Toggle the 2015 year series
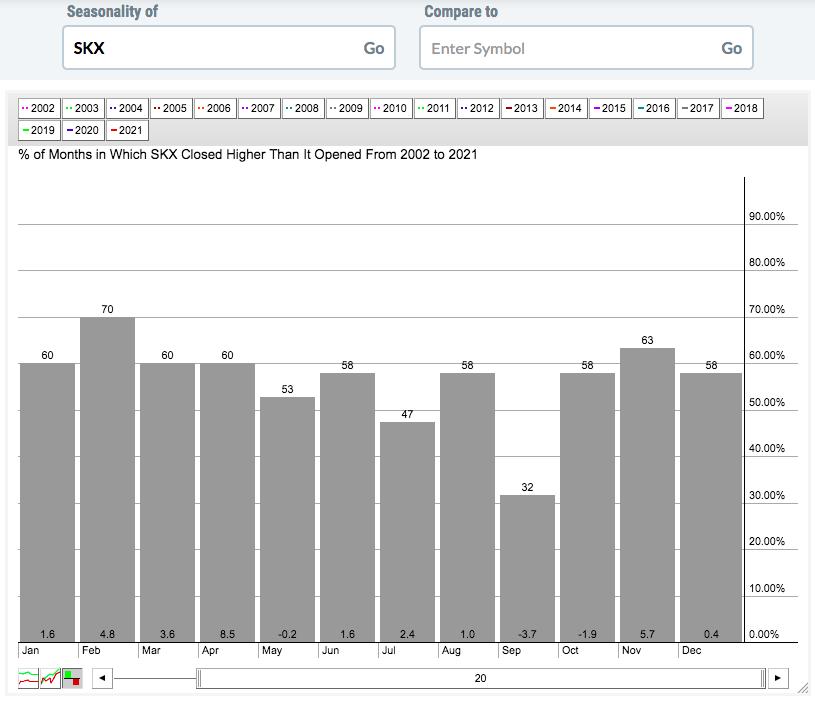This screenshot has height=702, width=815. point(610,108)
